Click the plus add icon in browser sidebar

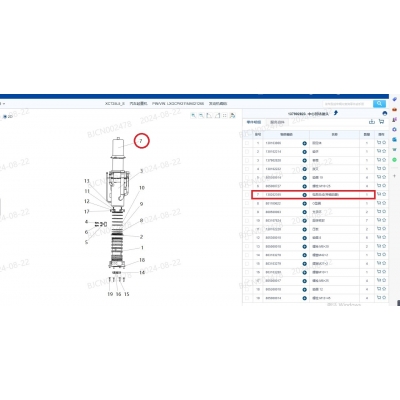pyautogui.click(x=395, y=176)
